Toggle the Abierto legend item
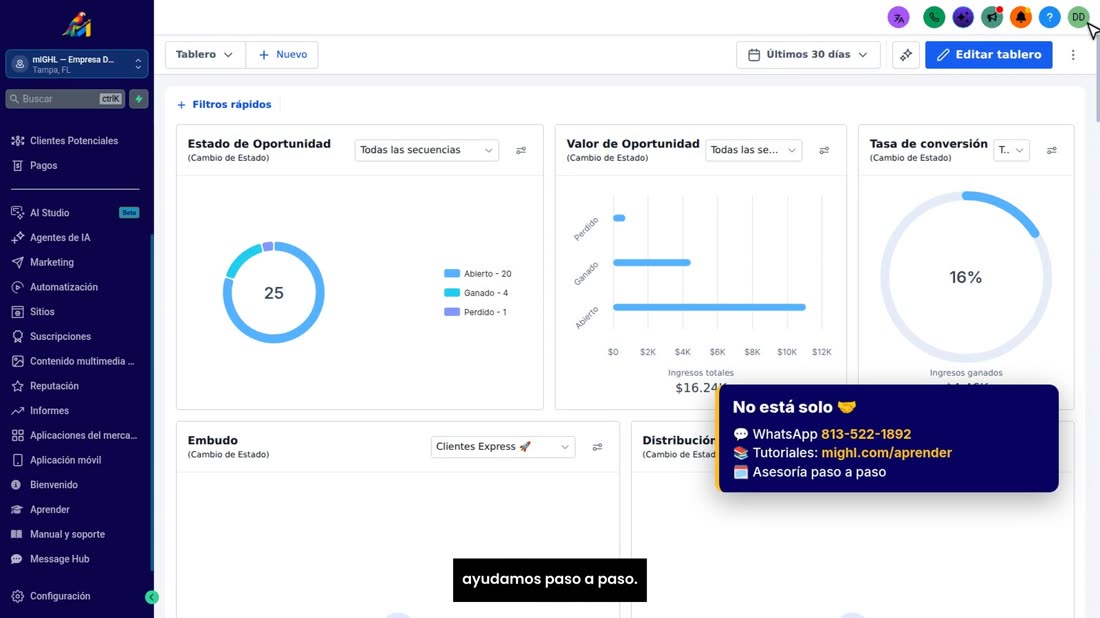The width and height of the screenshot is (1100, 618). click(478, 274)
